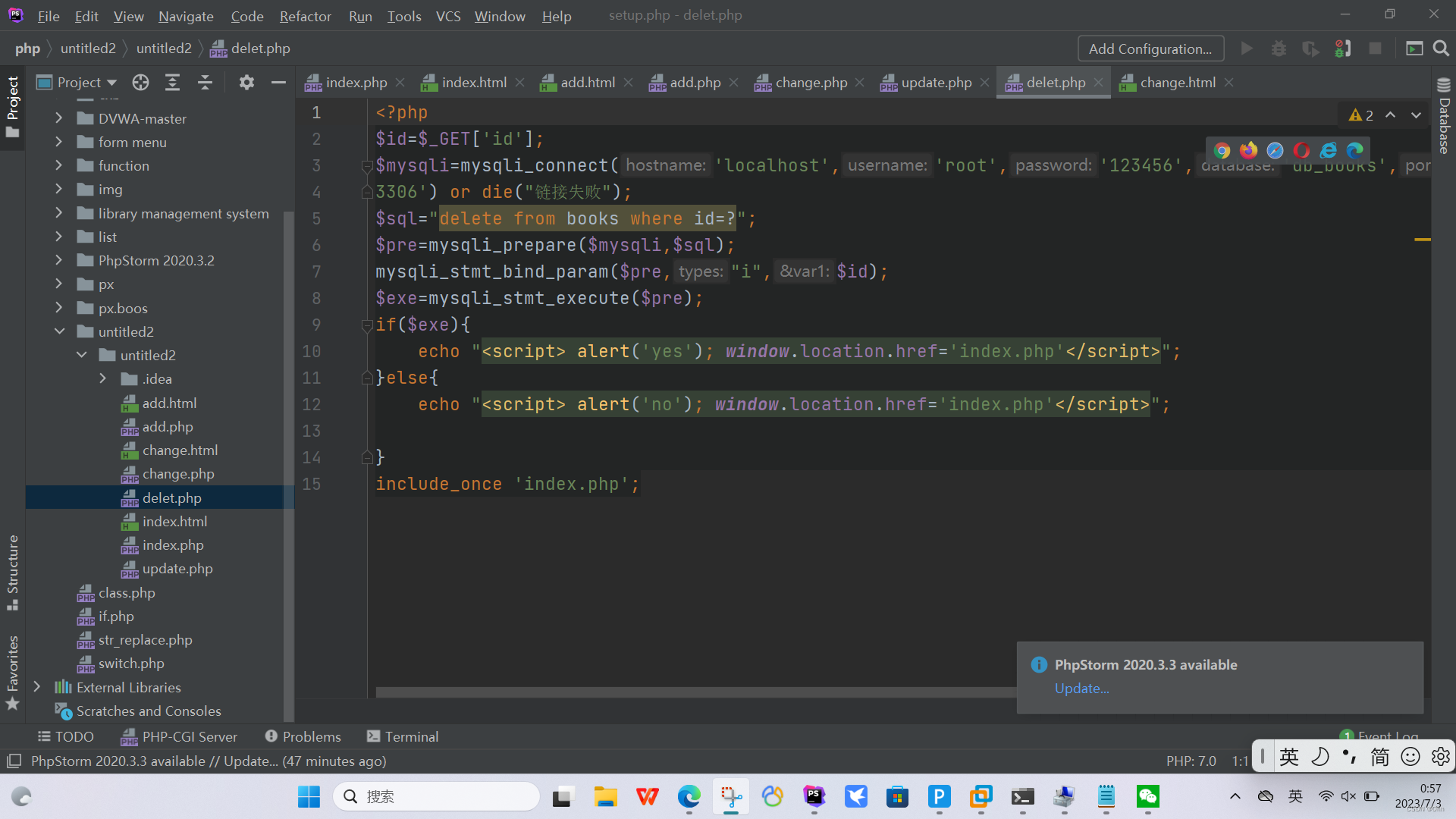
Task: Open in Chrome browser icon
Action: click(1222, 150)
